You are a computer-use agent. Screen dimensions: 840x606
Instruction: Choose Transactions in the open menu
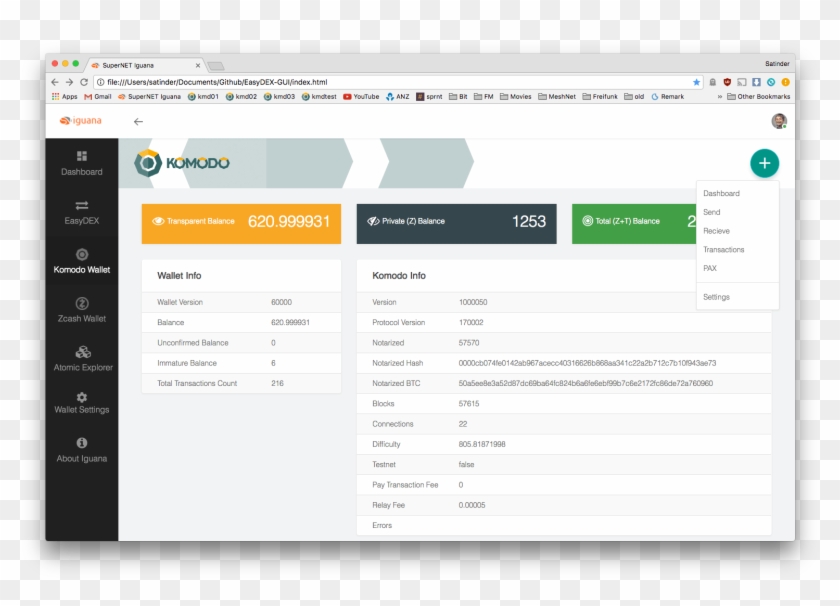click(724, 249)
